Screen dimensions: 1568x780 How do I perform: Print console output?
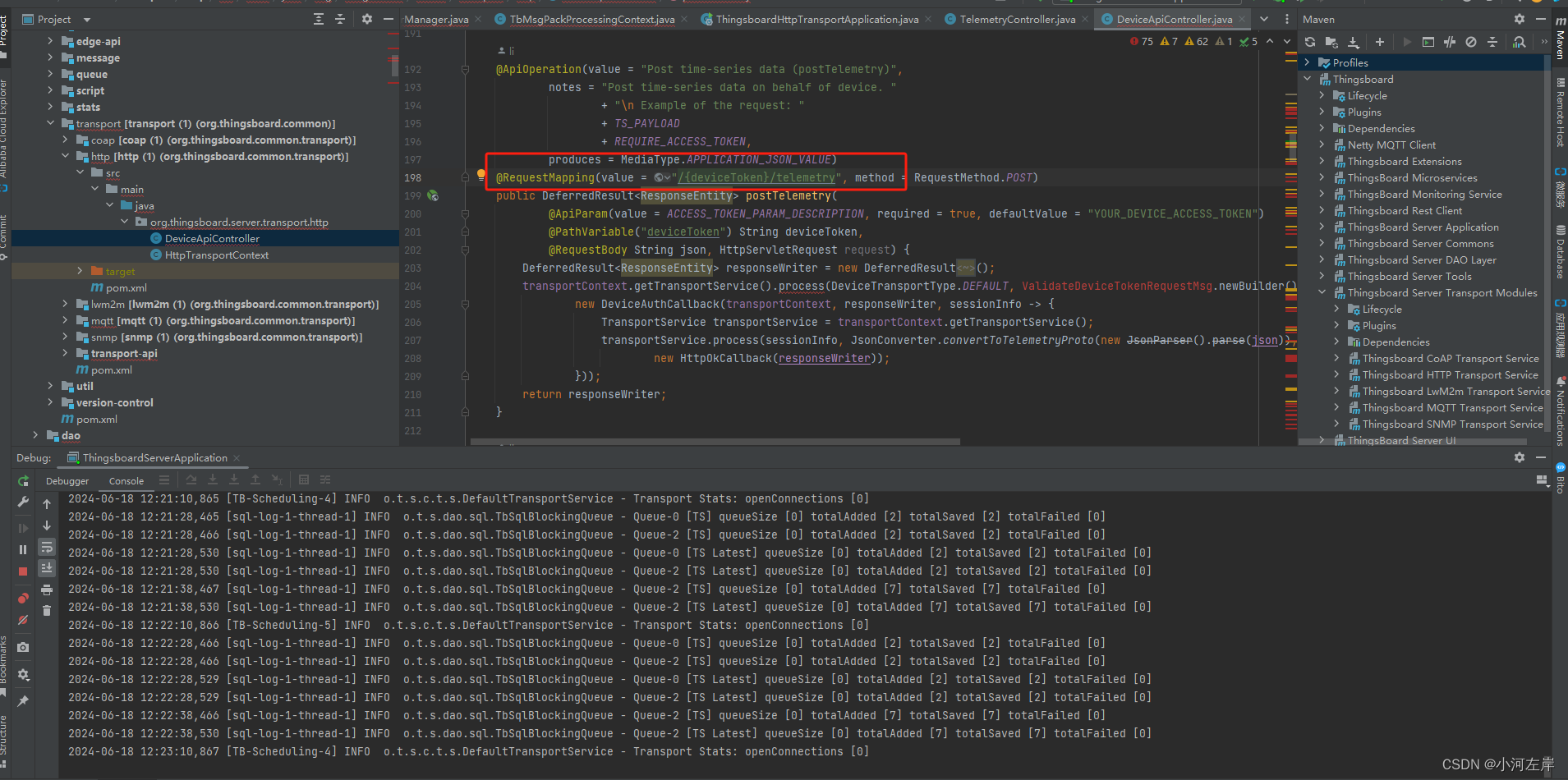[47, 590]
